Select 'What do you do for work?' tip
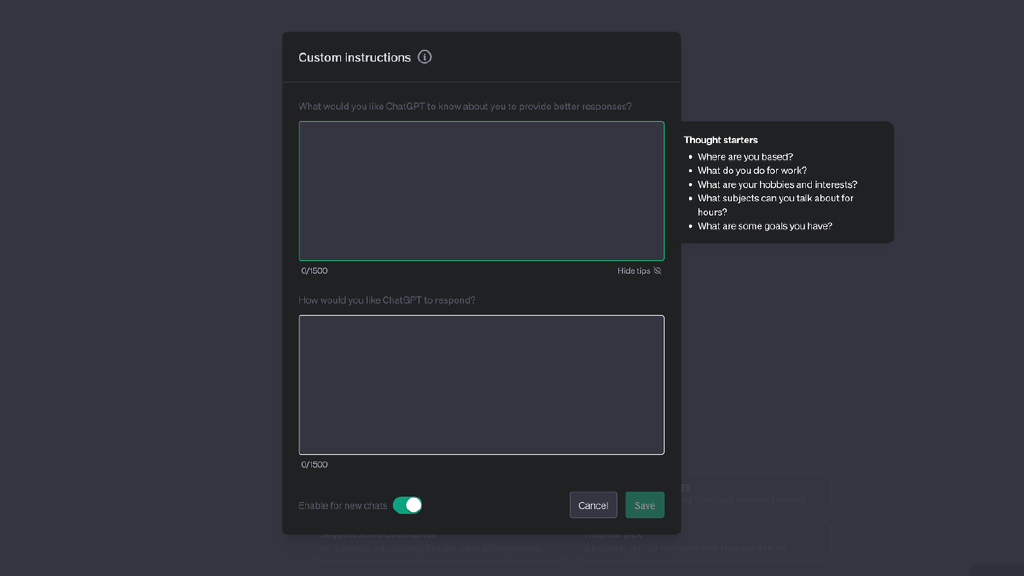1024x576 pixels. (752, 171)
